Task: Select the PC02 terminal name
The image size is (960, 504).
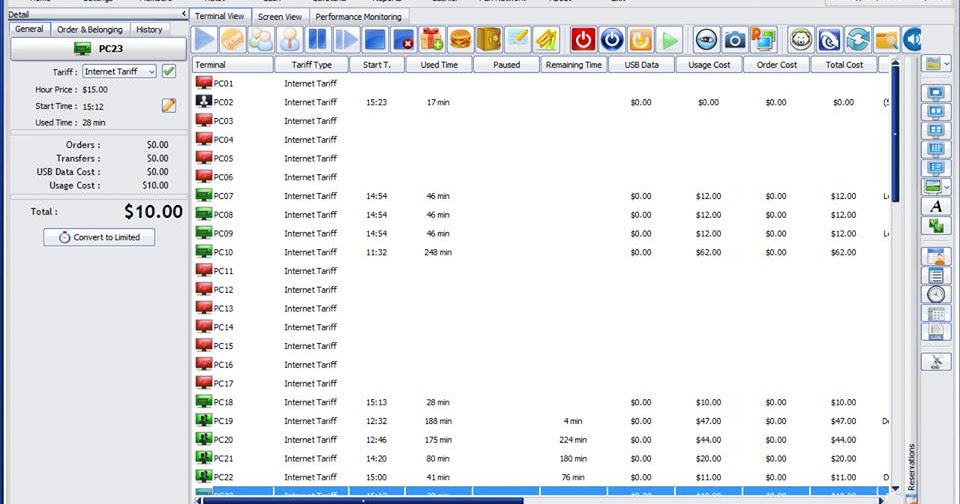Action: coord(223,102)
